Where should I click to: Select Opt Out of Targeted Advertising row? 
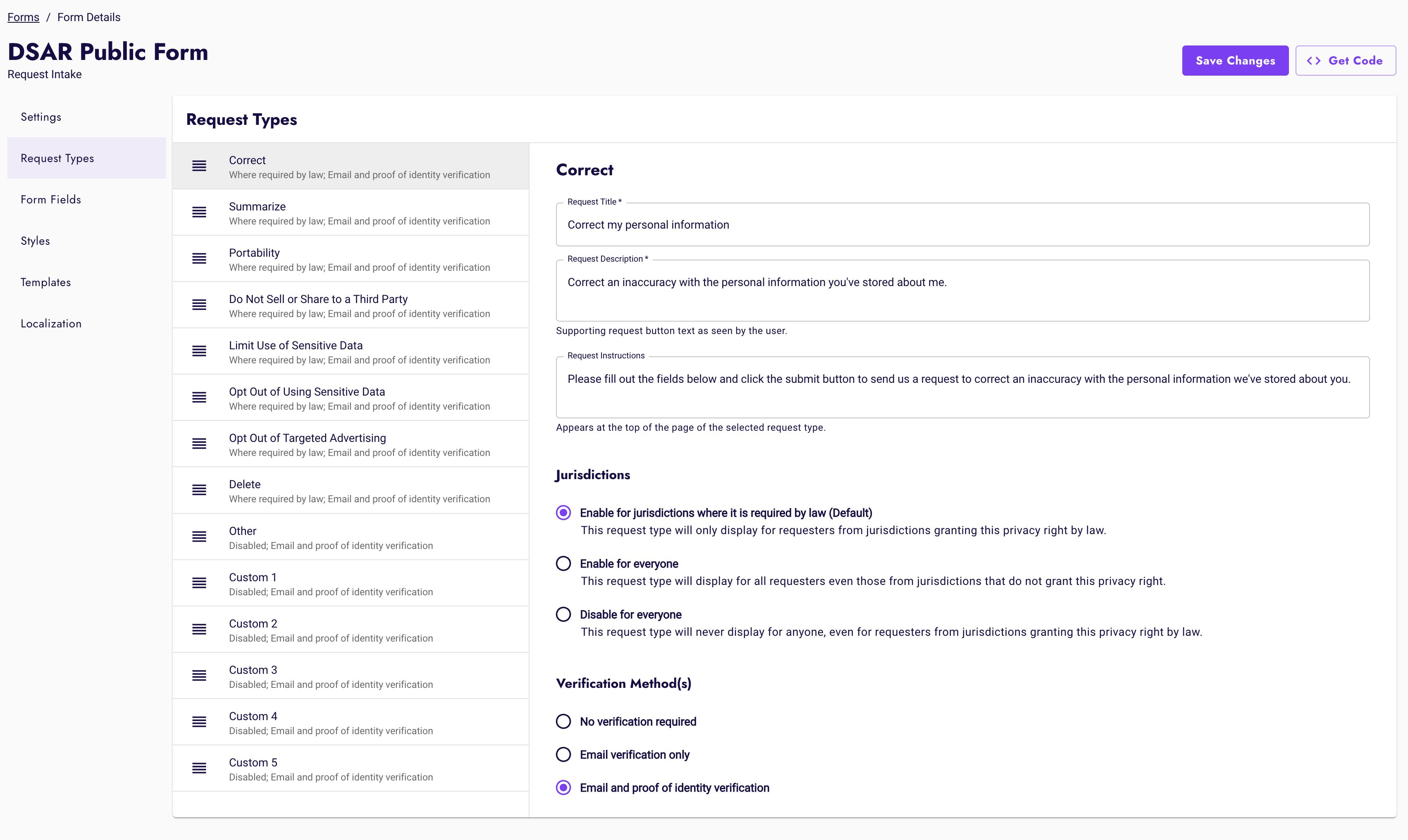pyautogui.click(x=351, y=444)
